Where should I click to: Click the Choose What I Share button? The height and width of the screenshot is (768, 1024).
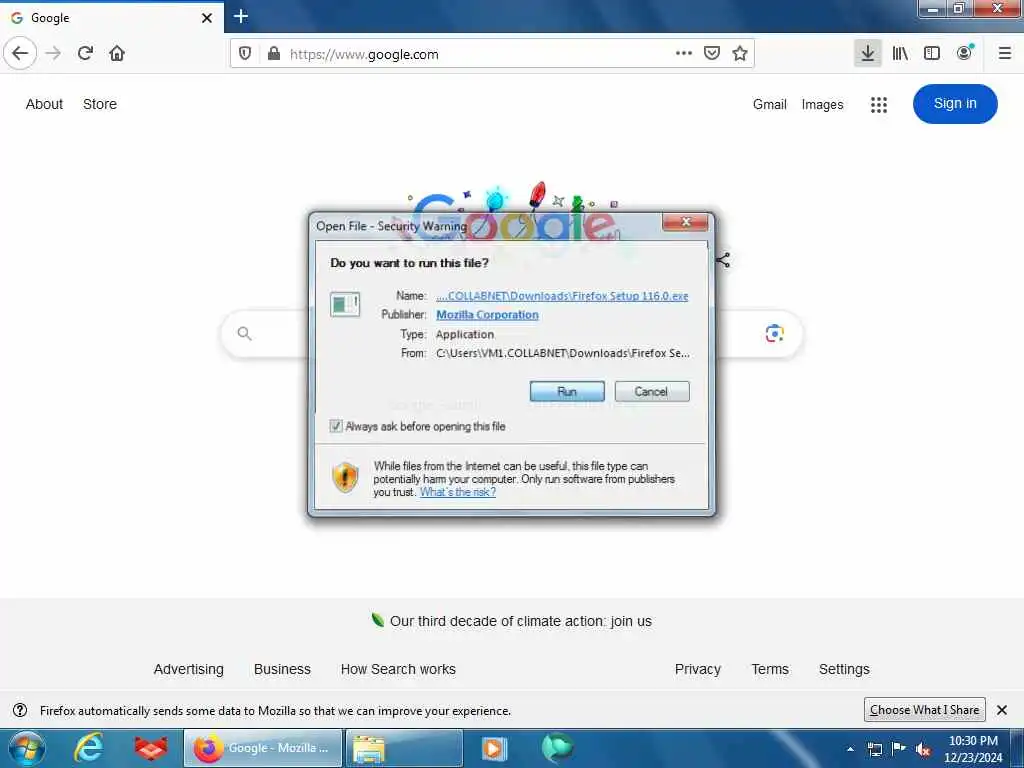pos(924,710)
